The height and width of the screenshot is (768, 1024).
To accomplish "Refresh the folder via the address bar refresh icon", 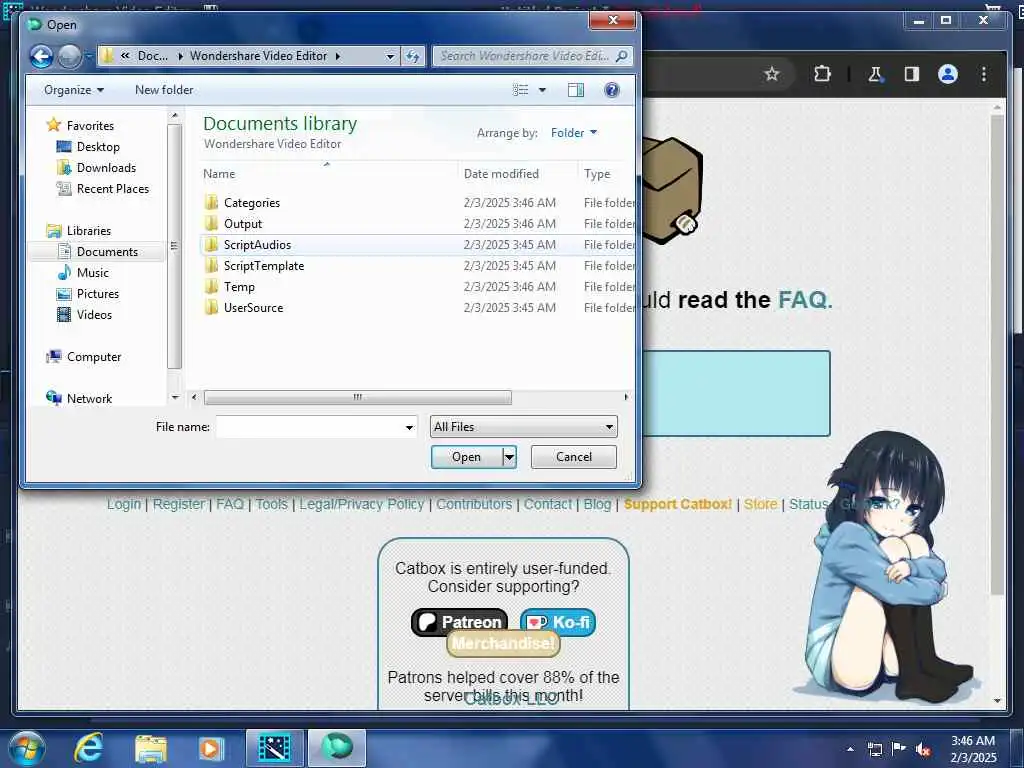I will (x=413, y=56).
